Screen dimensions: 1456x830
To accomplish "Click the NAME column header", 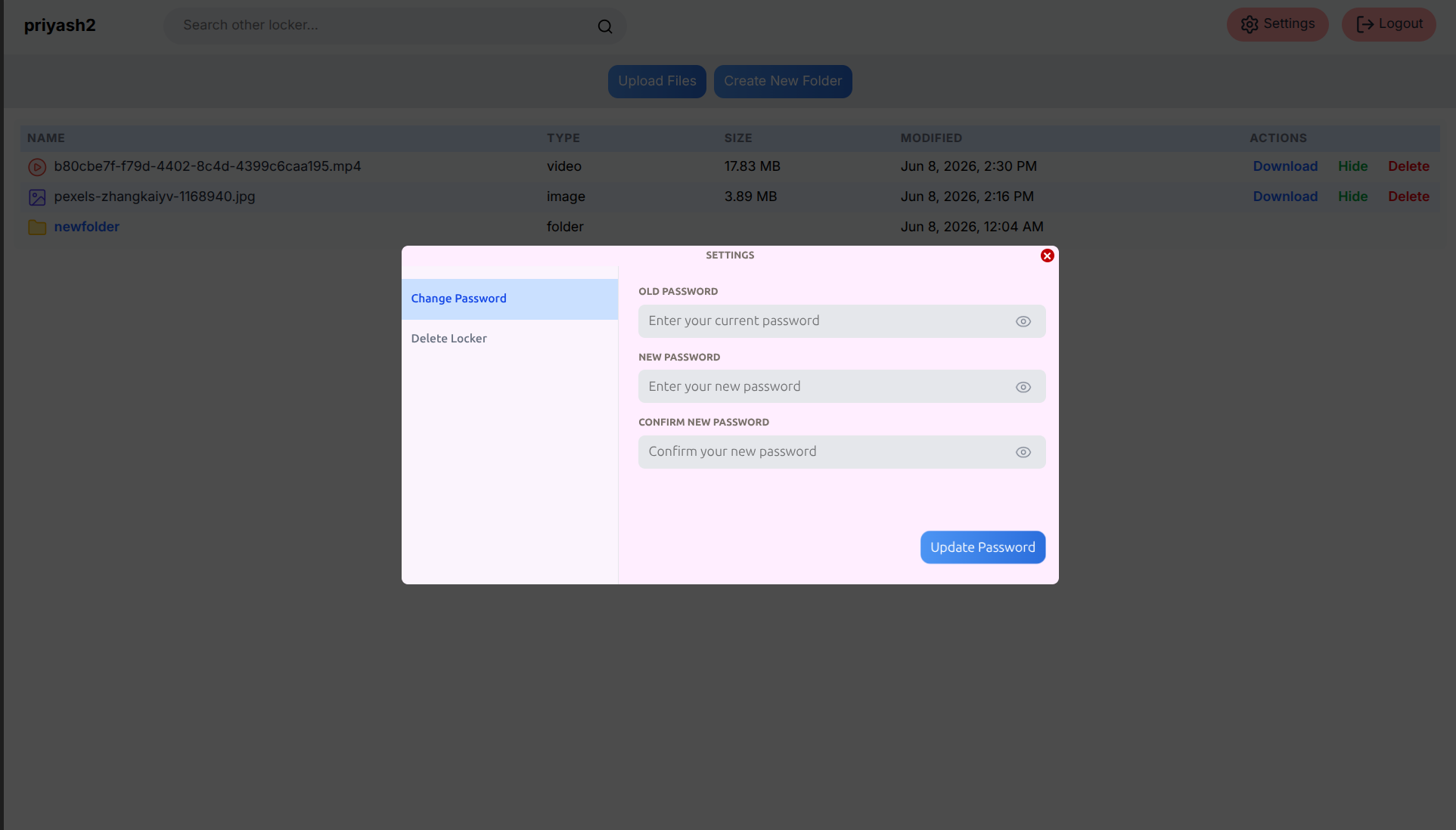I will click(46, 138).
